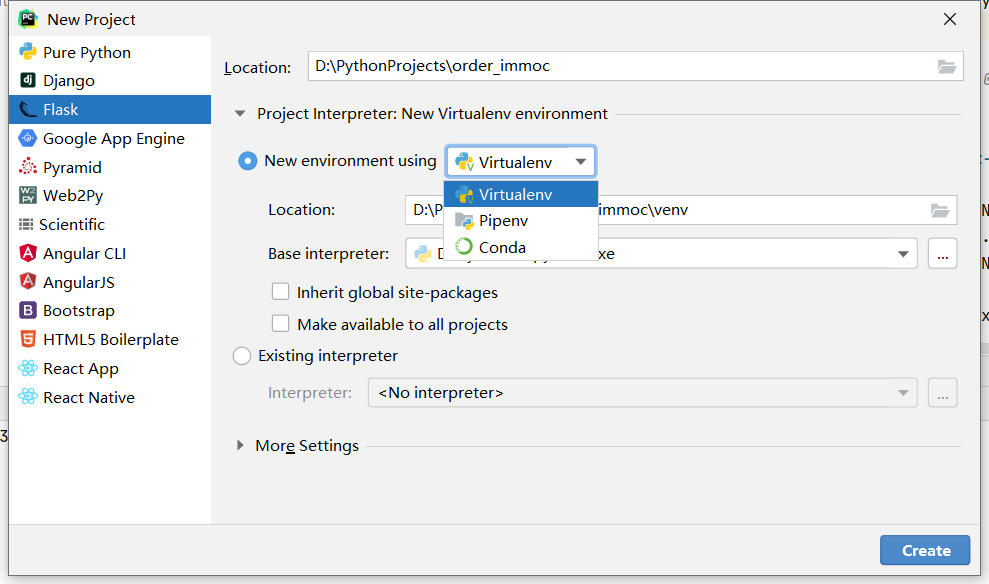Click the React Native icon
Screen dimensions: 989x584
tap(28, 398)
